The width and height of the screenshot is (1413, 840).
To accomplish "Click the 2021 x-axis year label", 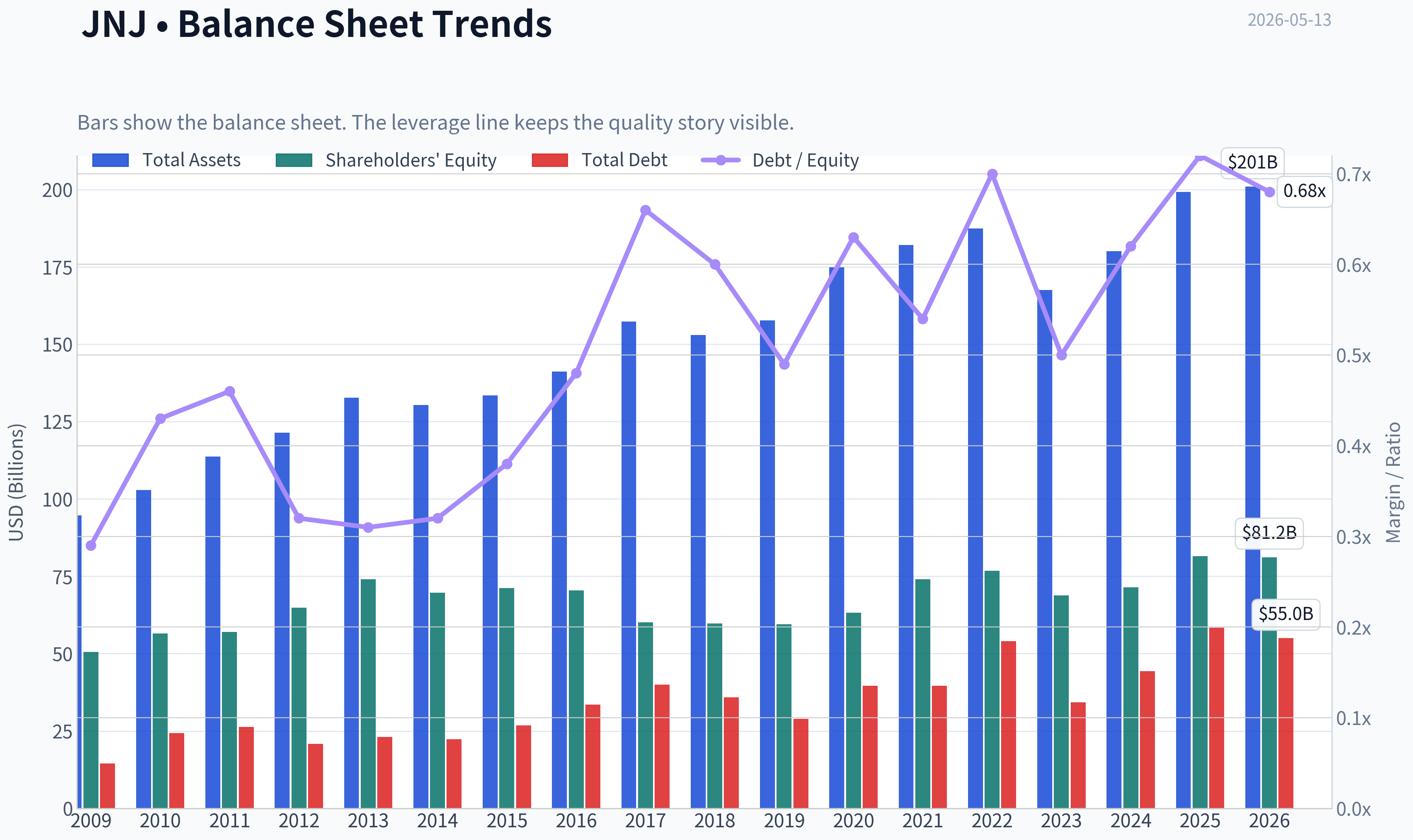I will [922, 821].
